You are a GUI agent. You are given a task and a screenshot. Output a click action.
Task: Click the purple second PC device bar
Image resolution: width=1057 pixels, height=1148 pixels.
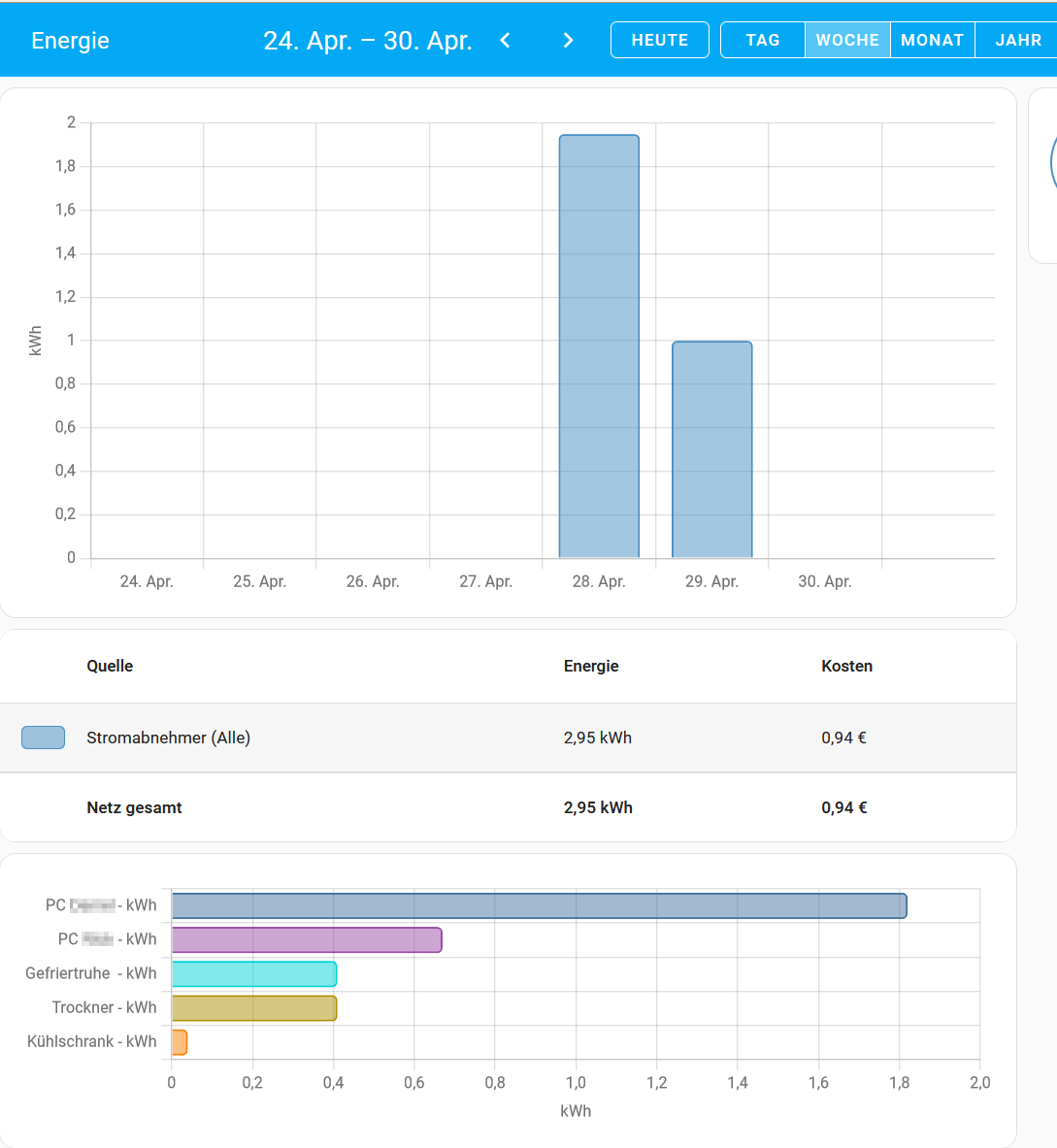pyautogui.click(x=307, y=939)
